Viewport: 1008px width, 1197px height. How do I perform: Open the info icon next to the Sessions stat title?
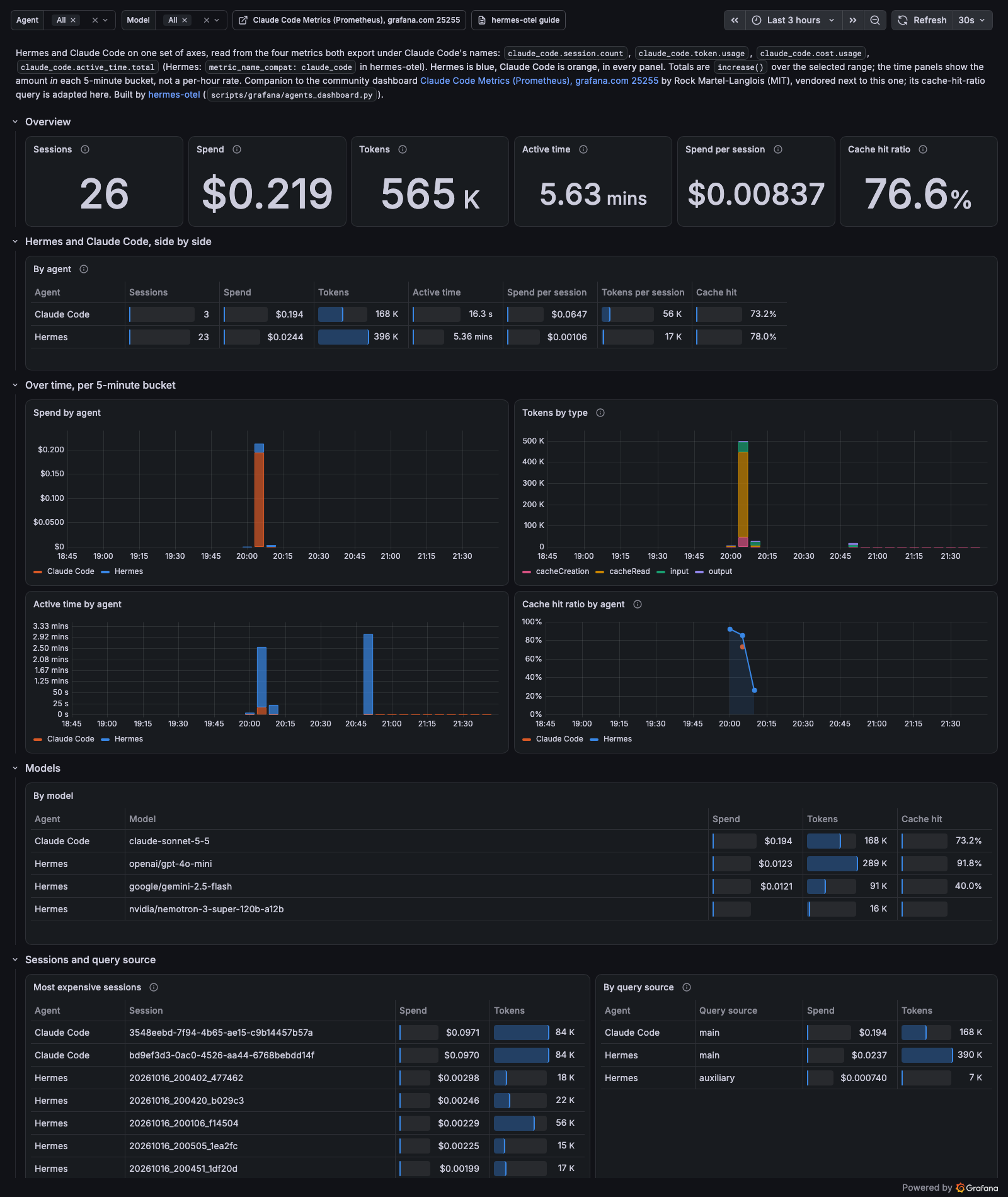point(85,149)
